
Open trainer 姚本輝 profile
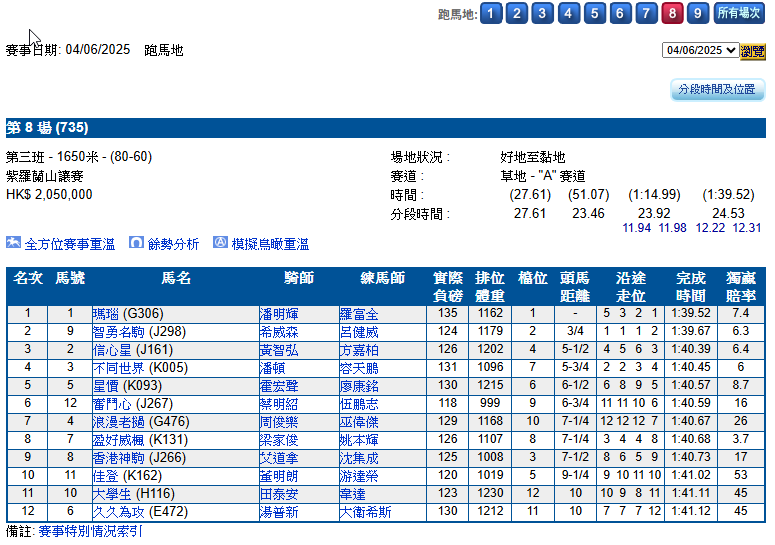(359, 439)
